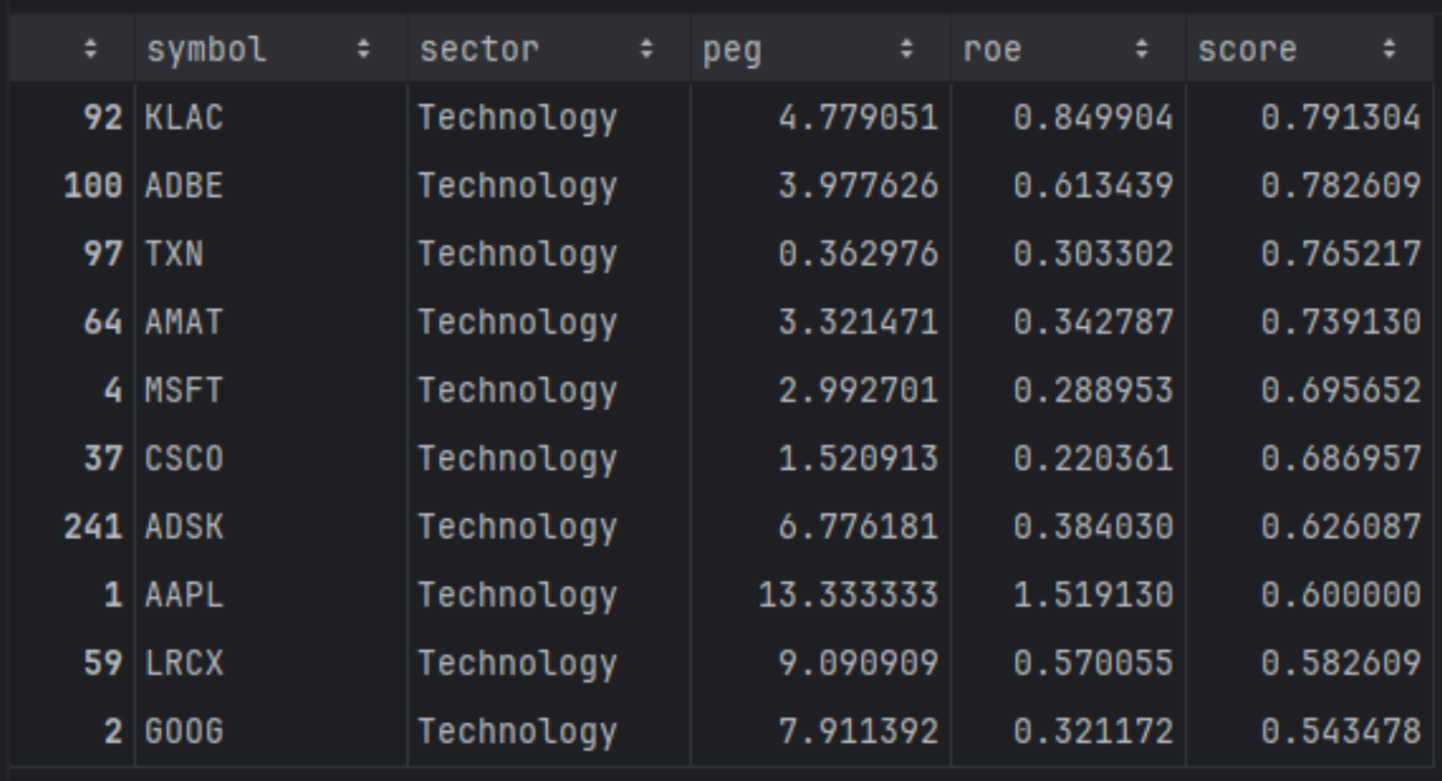
Task: Sort by score using the arrows icon
Action: point(1389,49)
